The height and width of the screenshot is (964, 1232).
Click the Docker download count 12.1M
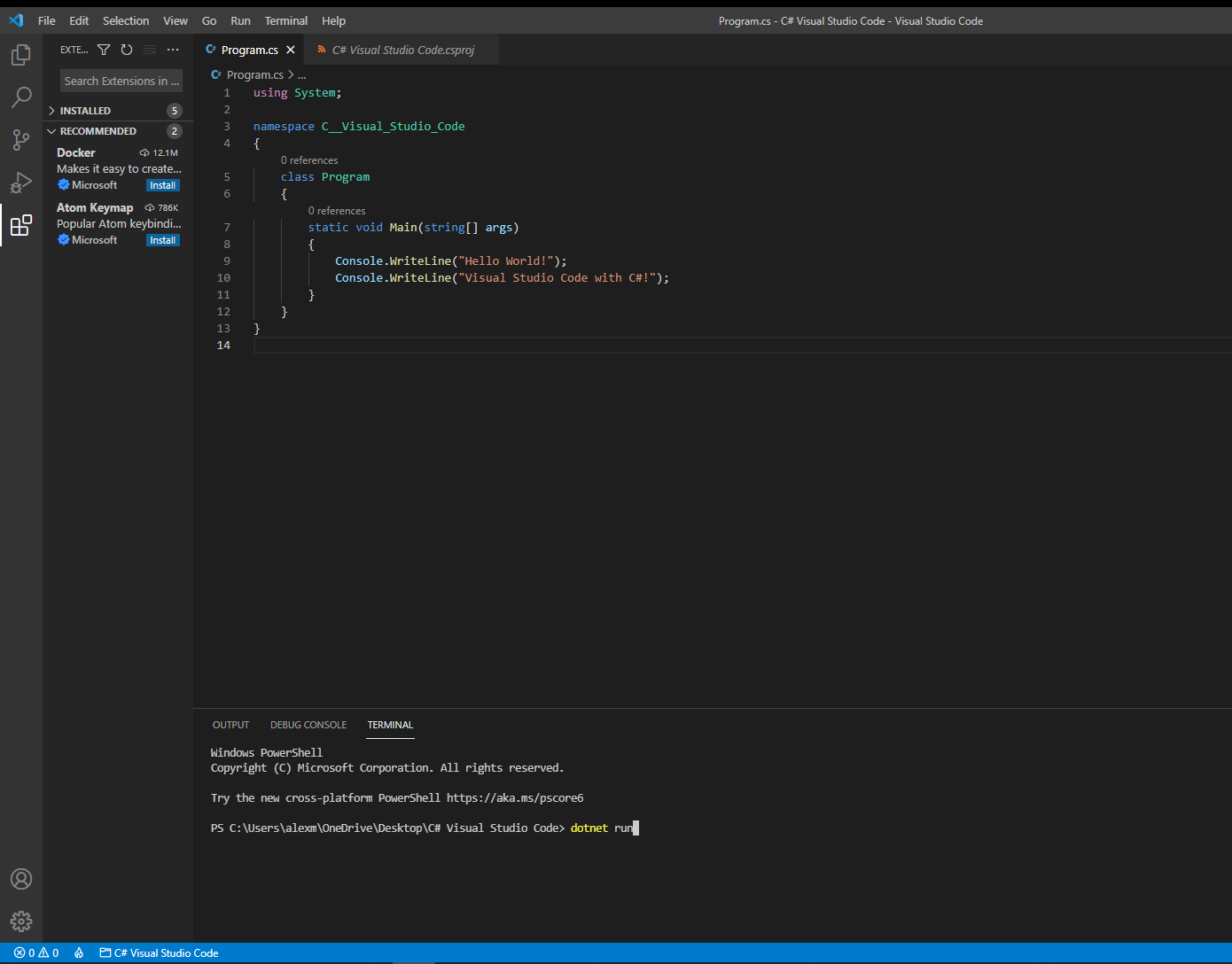point(160,152)
